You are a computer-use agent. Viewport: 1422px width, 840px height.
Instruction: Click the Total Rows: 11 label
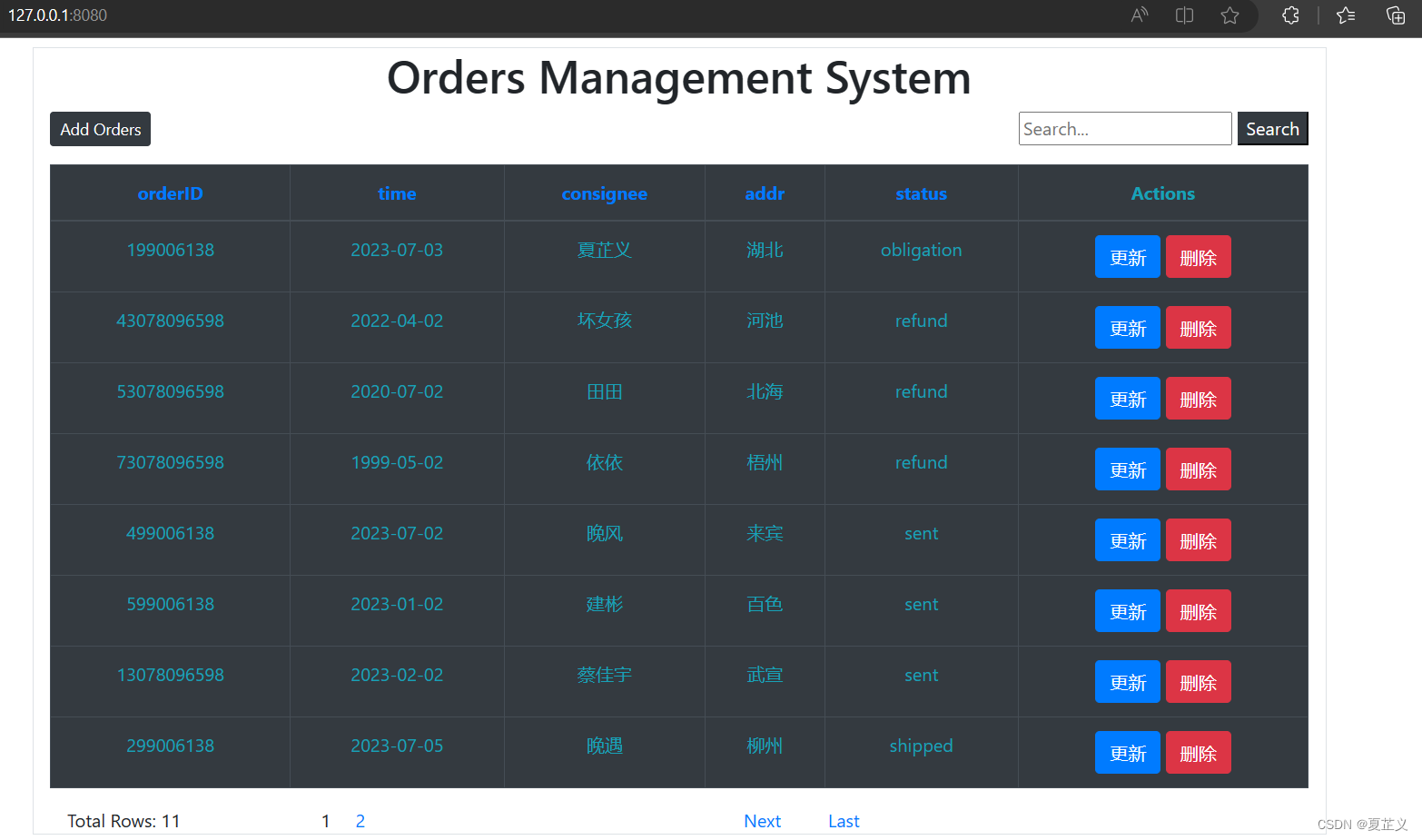pos(123,821)
